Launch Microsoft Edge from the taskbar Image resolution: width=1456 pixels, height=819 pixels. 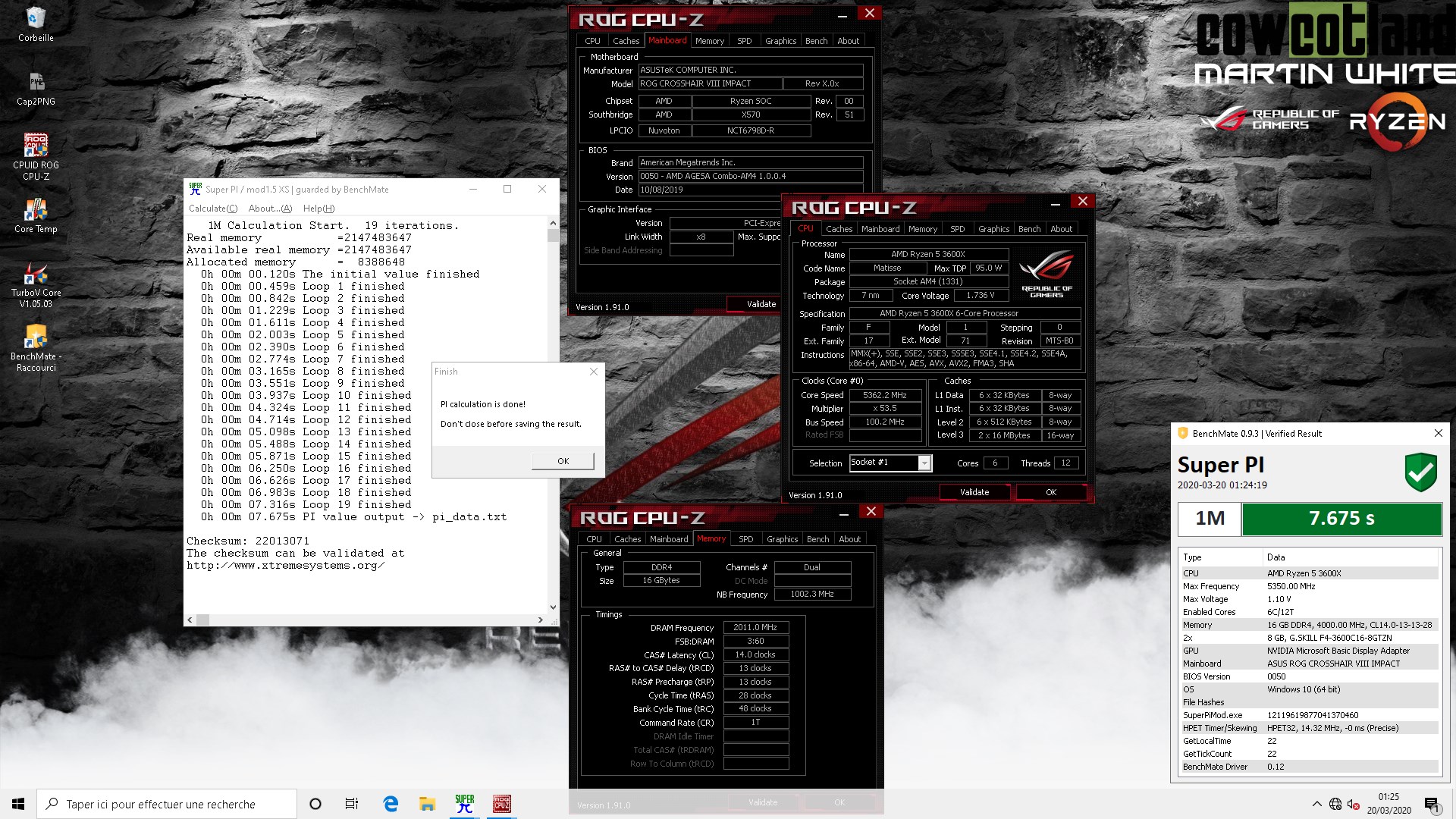click(x=391, y=804)
